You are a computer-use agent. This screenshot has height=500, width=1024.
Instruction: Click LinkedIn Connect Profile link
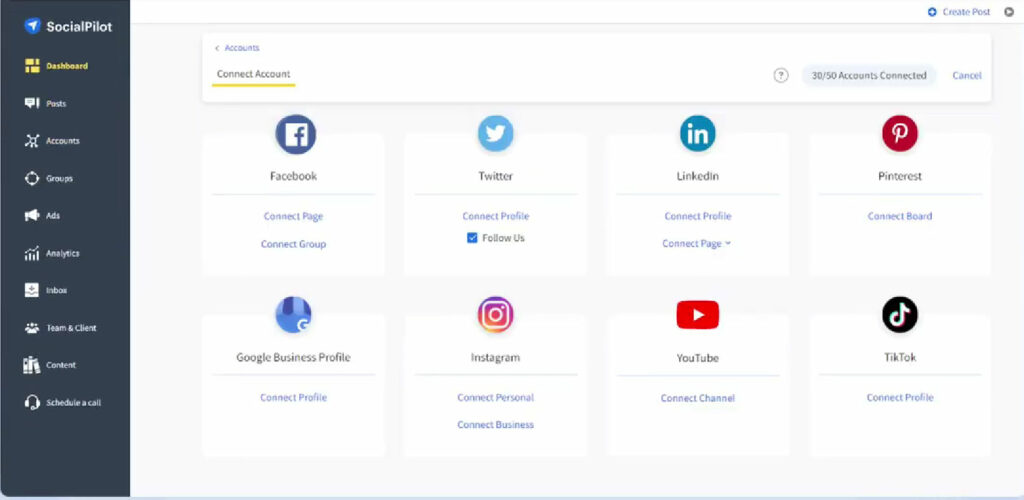click(x=697, y=216)
